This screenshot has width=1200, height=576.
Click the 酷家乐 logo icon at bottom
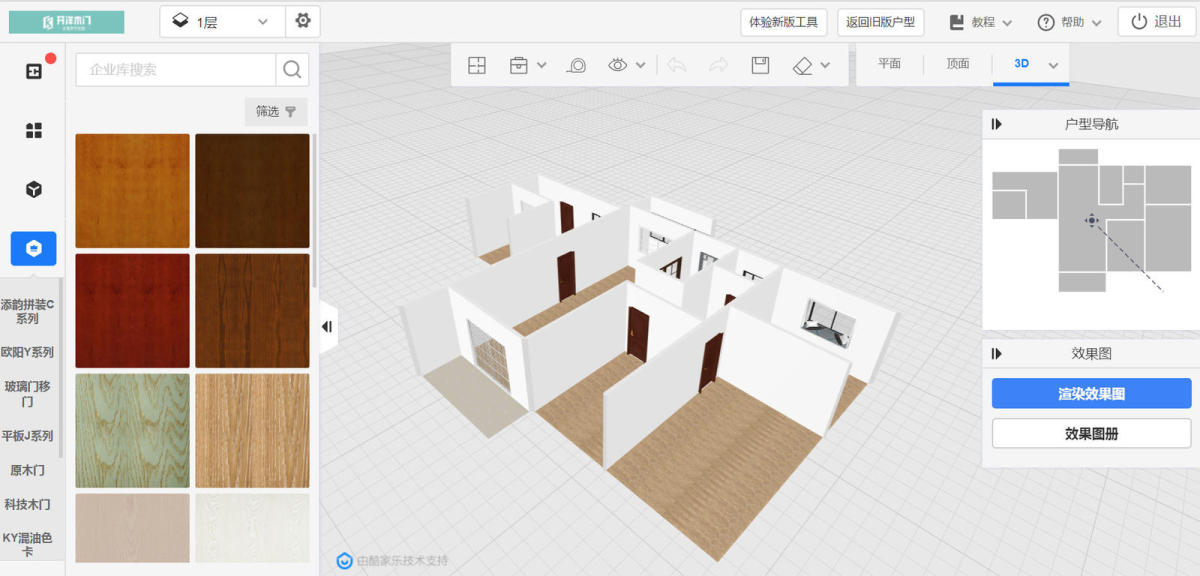344,561
